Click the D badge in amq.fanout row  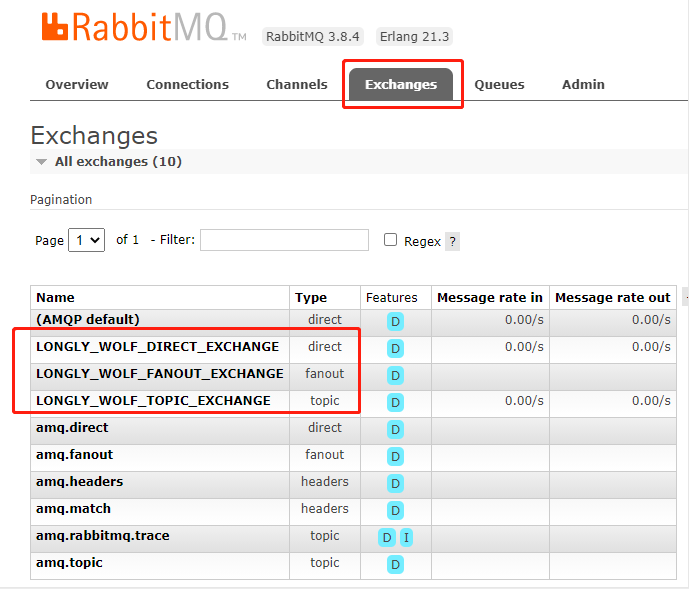[395, 457]
